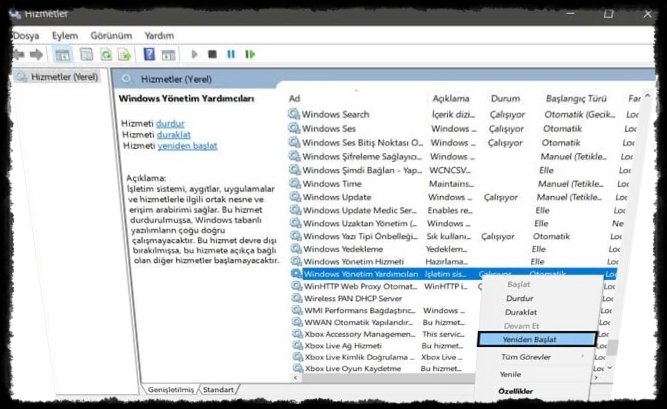Click the gear icon of Windows Search
Screen dimensions: 667x409
point(294,114)
